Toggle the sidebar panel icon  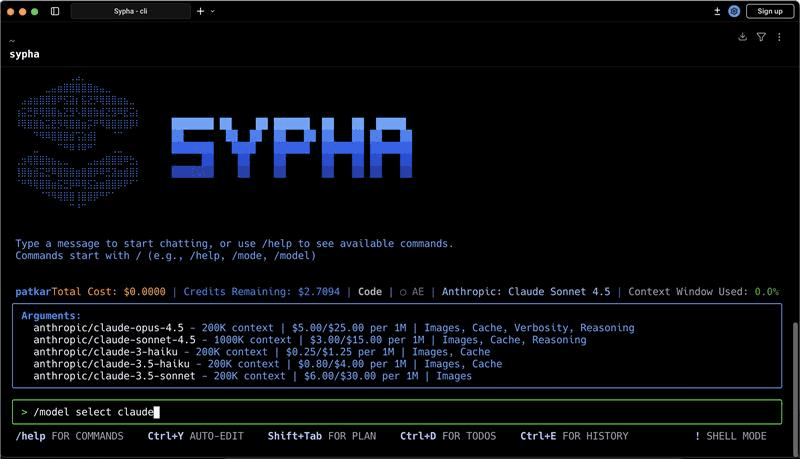pos(55,11)
